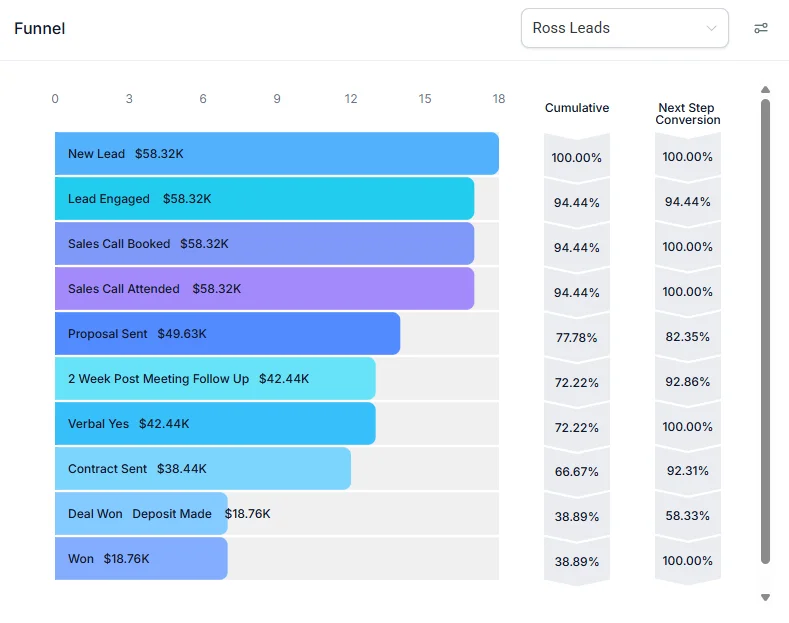
Task: Click cumulative 72.22% for 2 Week Follow Up
Action: [577, 382]
